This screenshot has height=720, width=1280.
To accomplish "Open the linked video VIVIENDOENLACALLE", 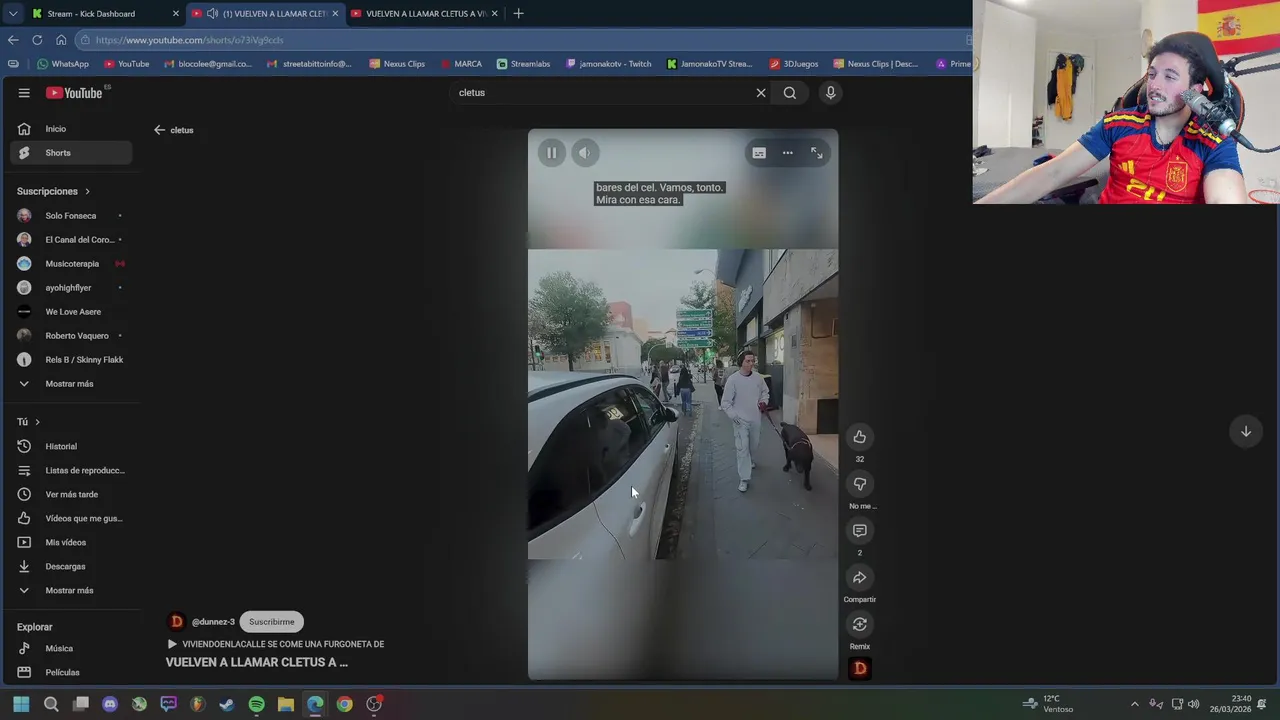I will click(x=276, y=644).
